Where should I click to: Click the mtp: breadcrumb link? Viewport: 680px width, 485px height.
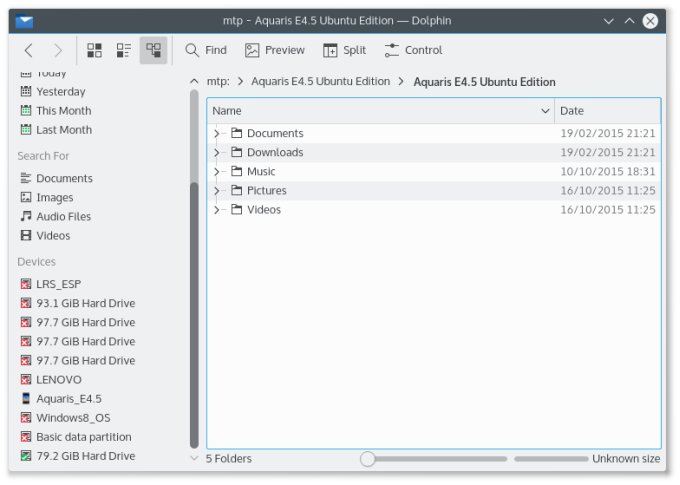[218, 82]
